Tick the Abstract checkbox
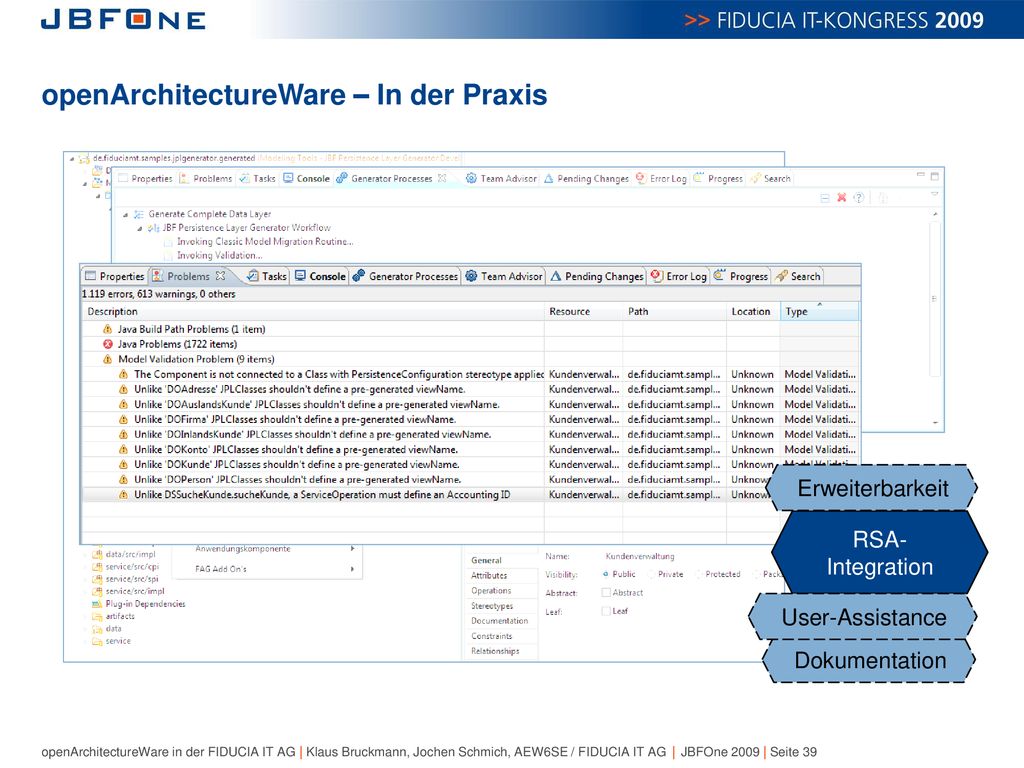Viewport: 1024px width, 768px height. (606, 592)
